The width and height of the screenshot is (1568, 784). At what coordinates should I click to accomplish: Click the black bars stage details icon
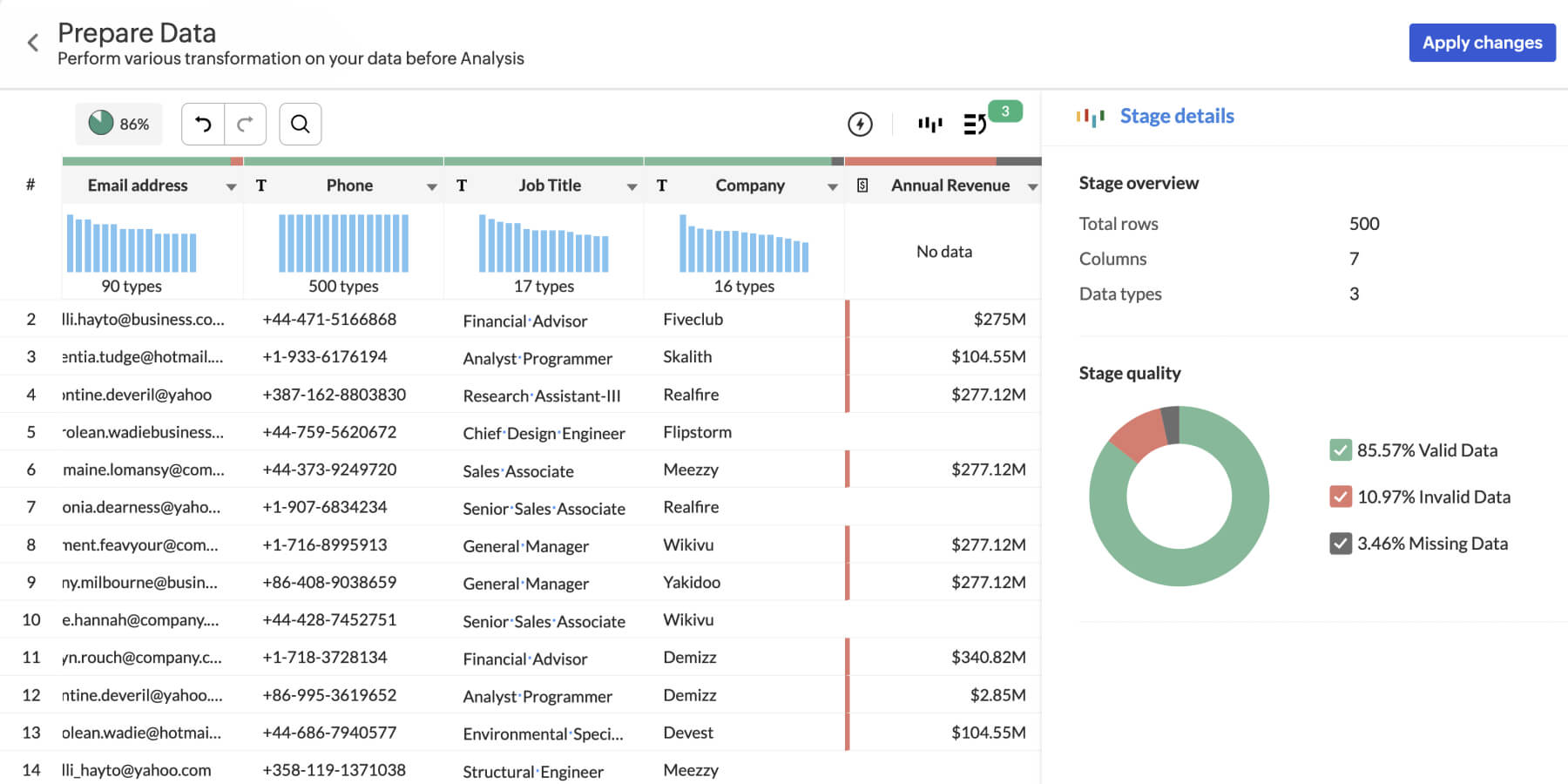[x=929, y=124]
